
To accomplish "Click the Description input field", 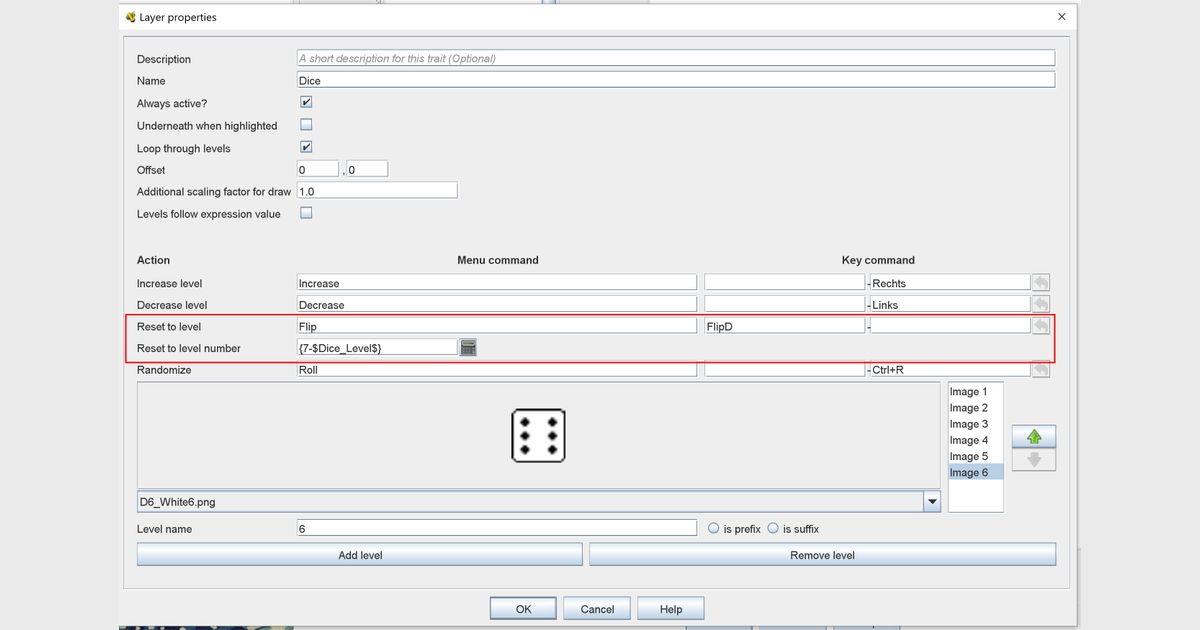I will click(x=676, y=58).
